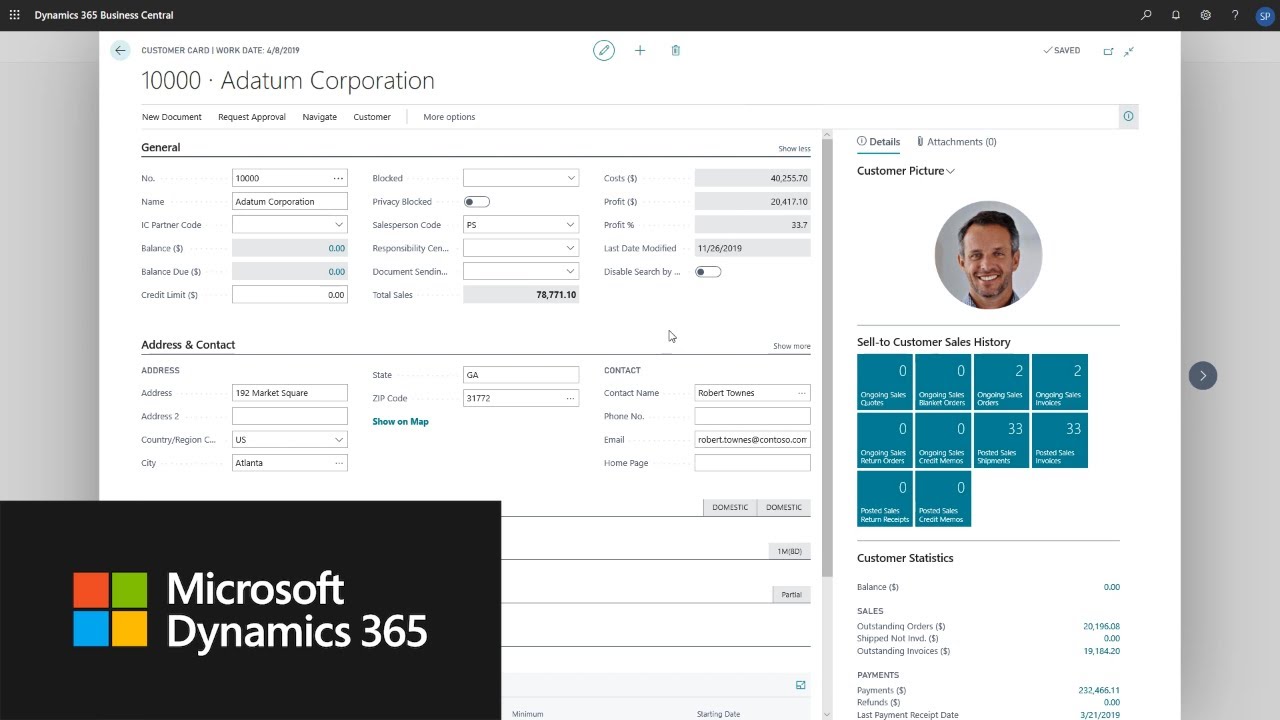Click the Address input field

[289, 393]
